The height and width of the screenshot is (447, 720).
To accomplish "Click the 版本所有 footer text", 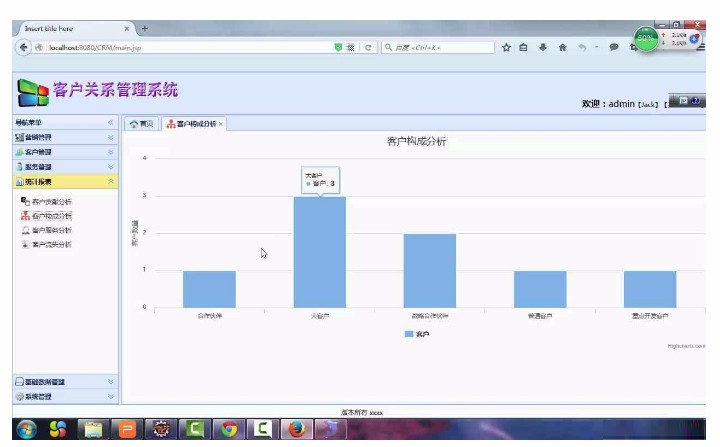I will (362, 413).
